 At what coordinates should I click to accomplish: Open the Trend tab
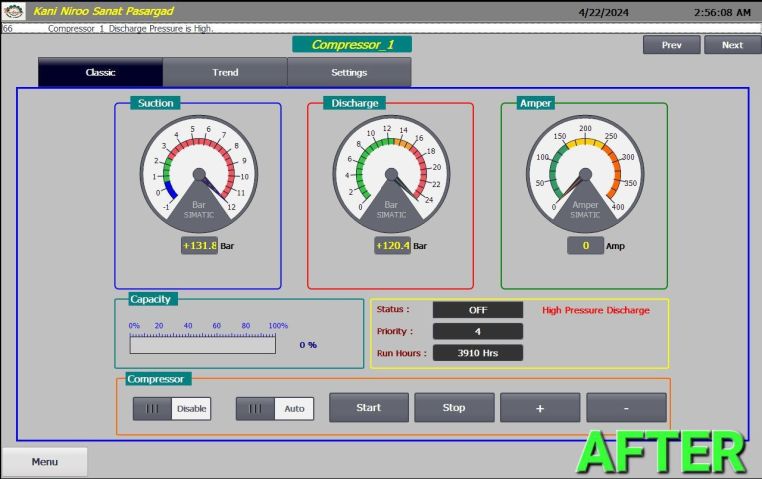coord(225,72)
